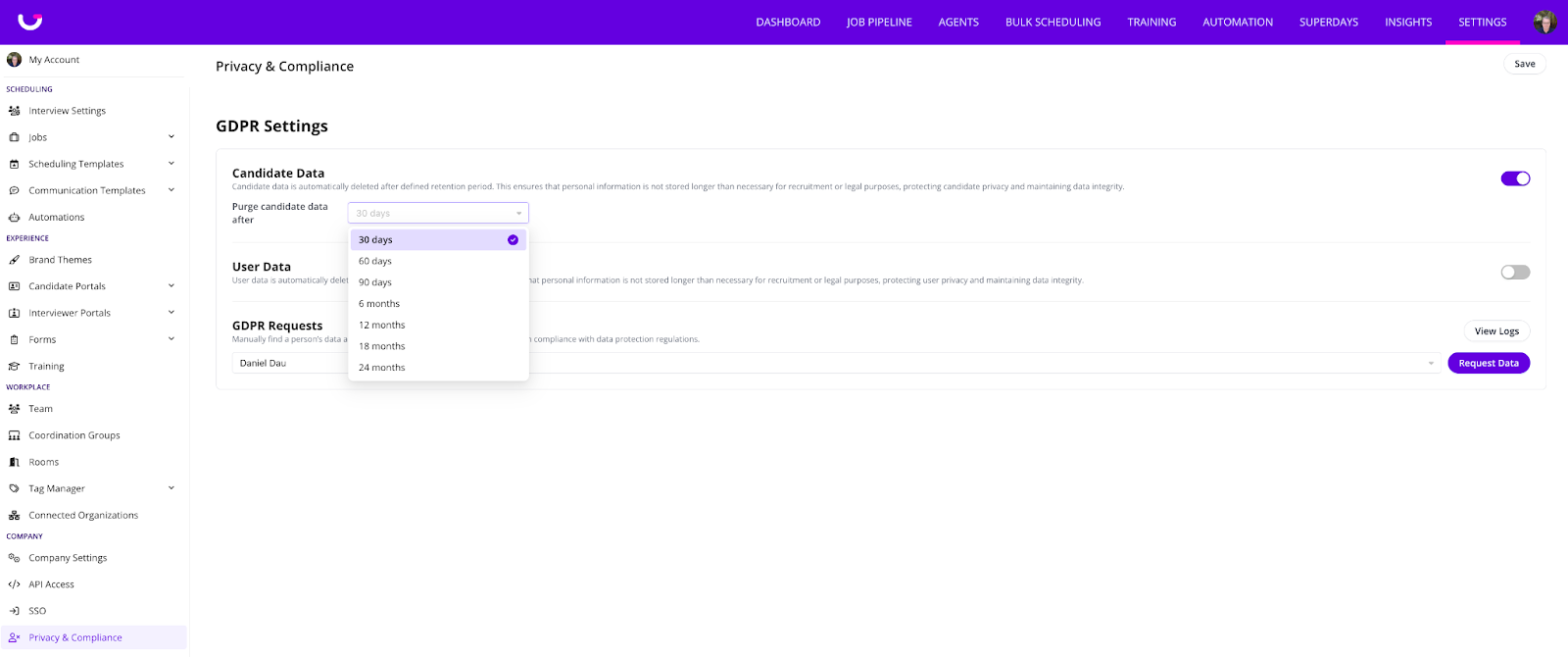This screenshot has height=657, width=1568.
Task: Click the Communication Templates chat icon
Action: coord(14,190)
